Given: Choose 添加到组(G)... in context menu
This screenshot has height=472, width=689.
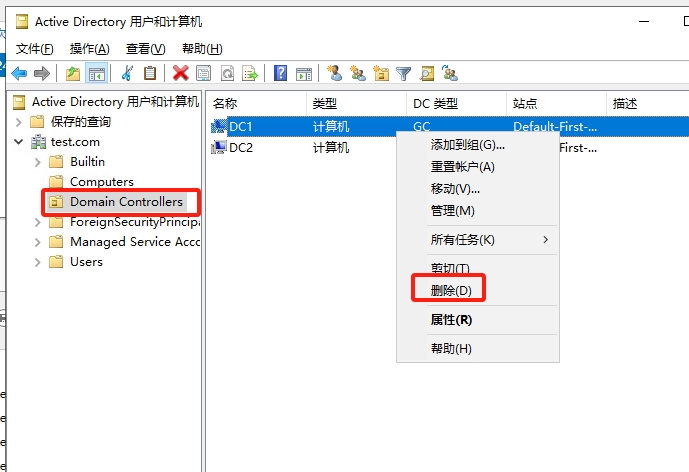Looking at the screenshot, I should [478, 145].
